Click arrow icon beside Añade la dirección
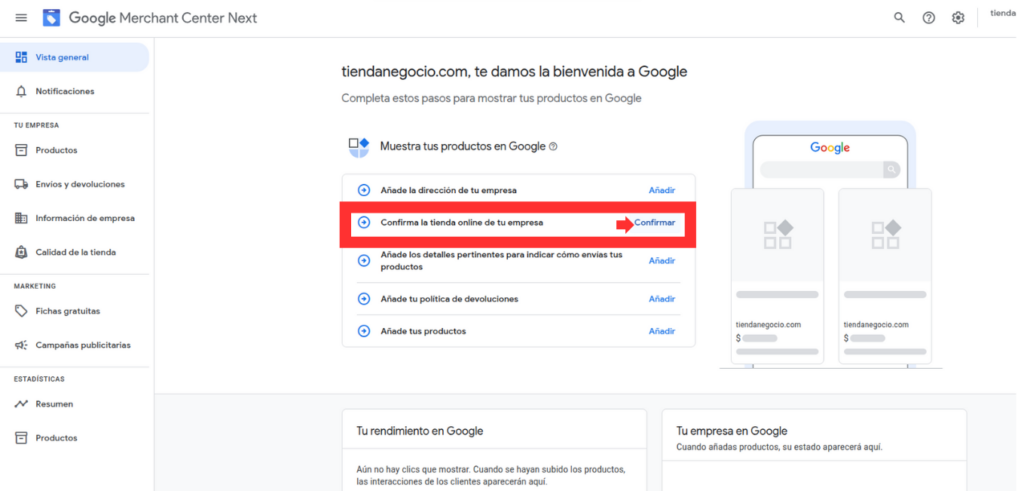The width and height of the screenshot is (1024, 491). 364,190
